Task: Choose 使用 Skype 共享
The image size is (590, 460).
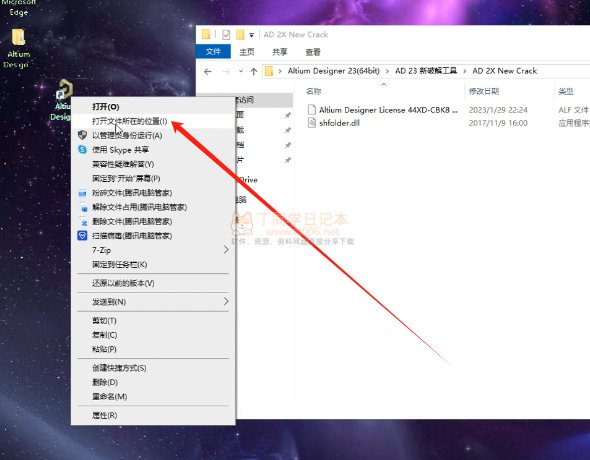Action: pos(154,150)
